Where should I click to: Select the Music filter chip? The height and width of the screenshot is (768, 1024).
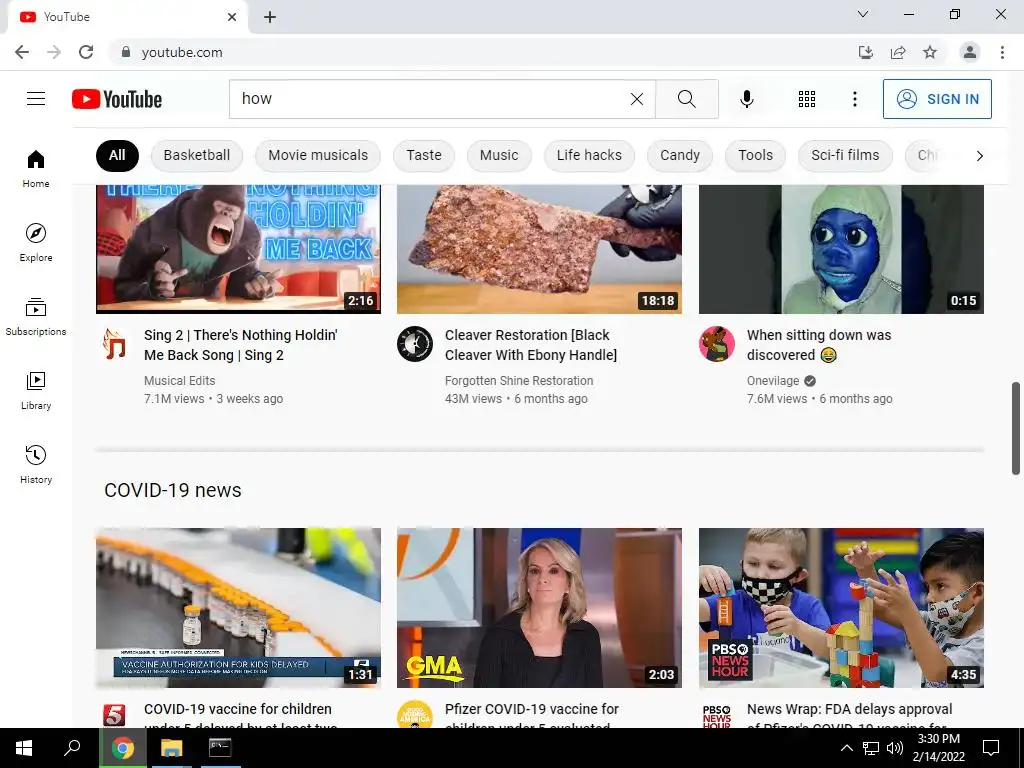click(499, 155)
